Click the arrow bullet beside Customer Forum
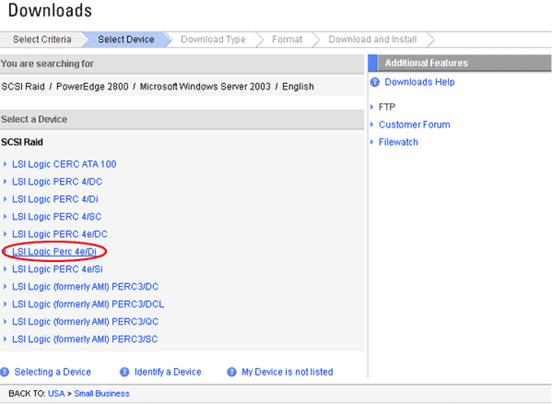 click(372, 124)
